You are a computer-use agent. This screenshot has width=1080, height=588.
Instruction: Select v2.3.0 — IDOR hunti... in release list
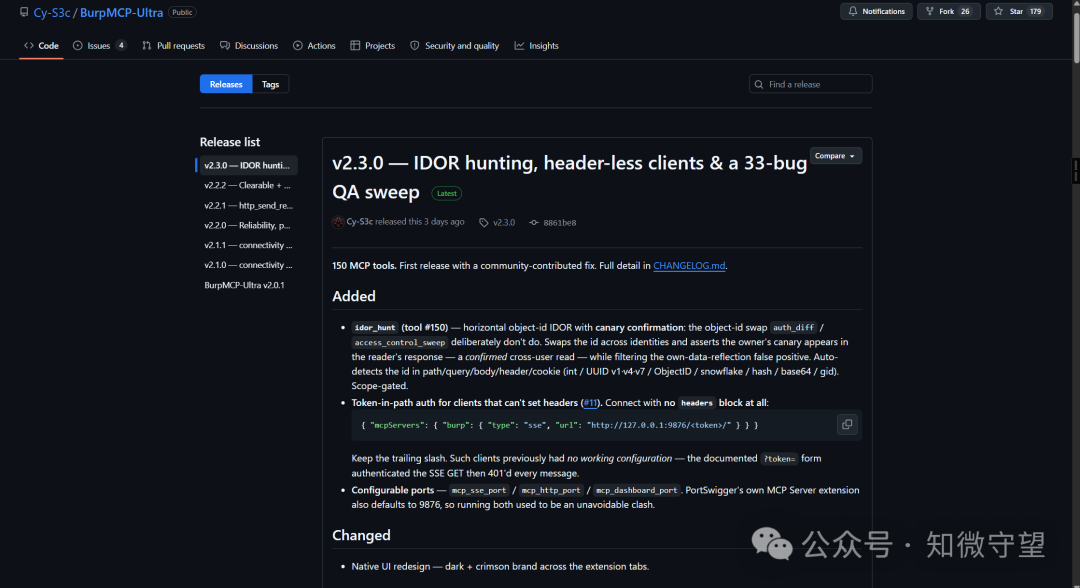pos(247,165)
